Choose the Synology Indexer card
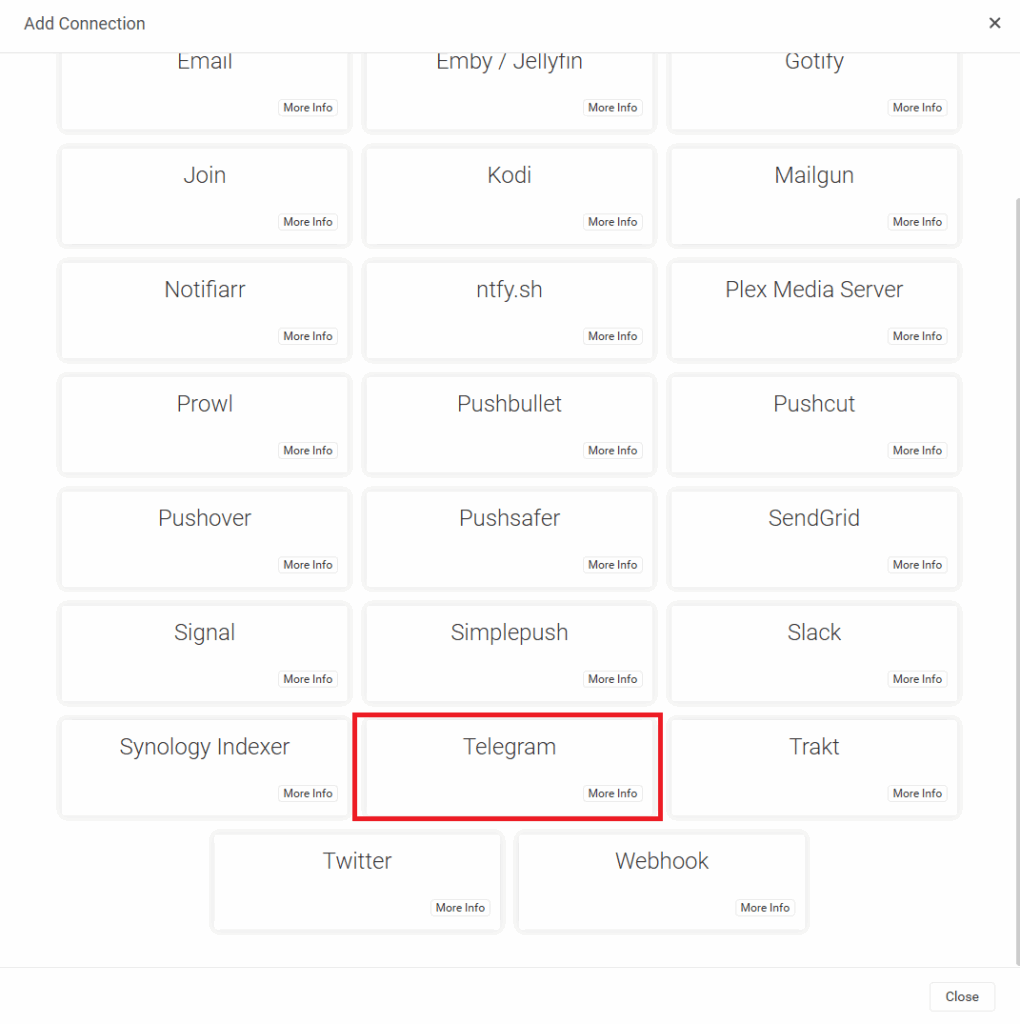This screenshot has width=1020, height=1024. [204, 767]
